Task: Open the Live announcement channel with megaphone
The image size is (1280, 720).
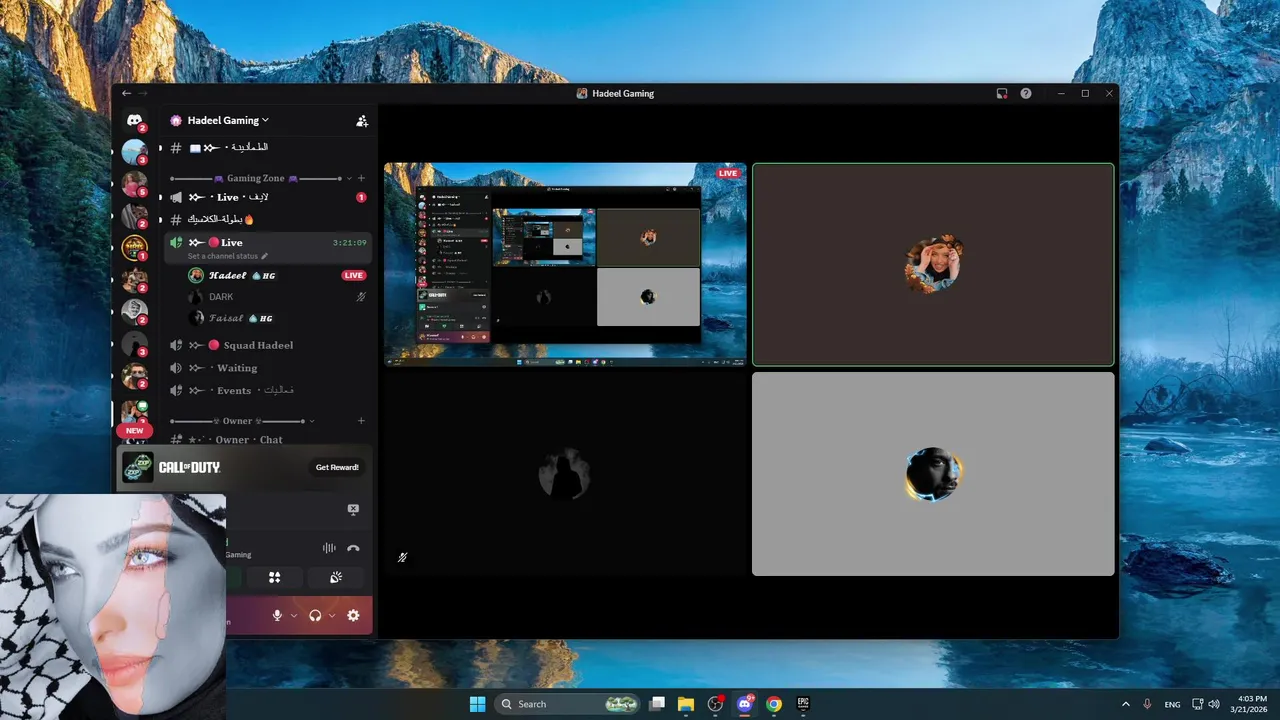Action: click(267, 197)
